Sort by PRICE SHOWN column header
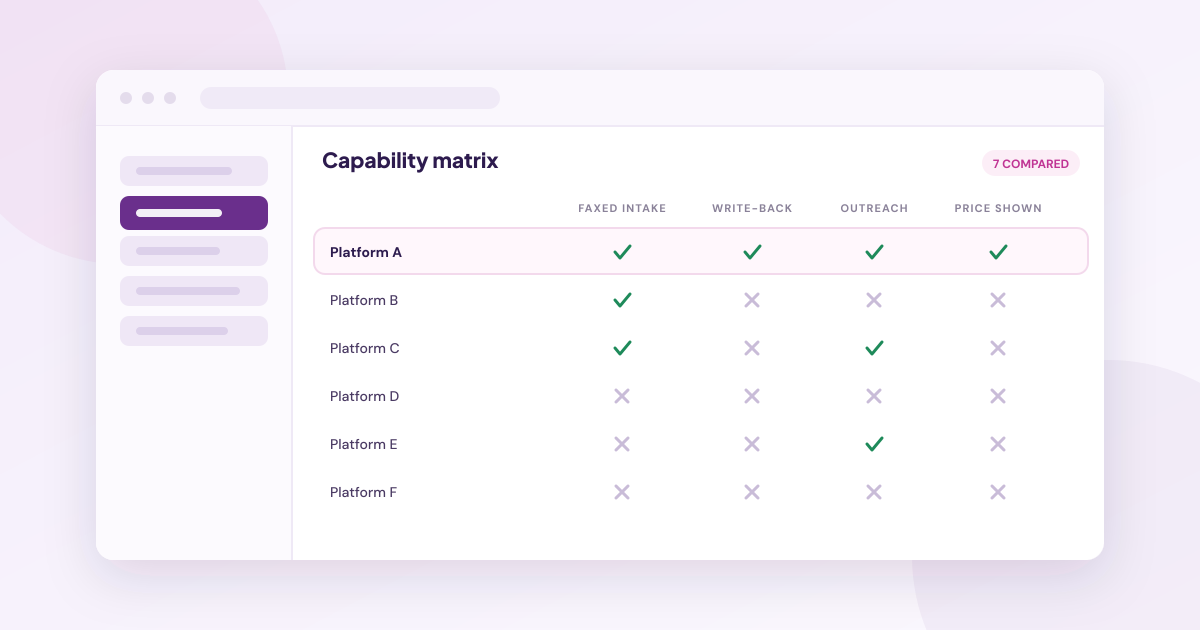This screenshot has width=1200, height=630. click(x=998, y=209)
